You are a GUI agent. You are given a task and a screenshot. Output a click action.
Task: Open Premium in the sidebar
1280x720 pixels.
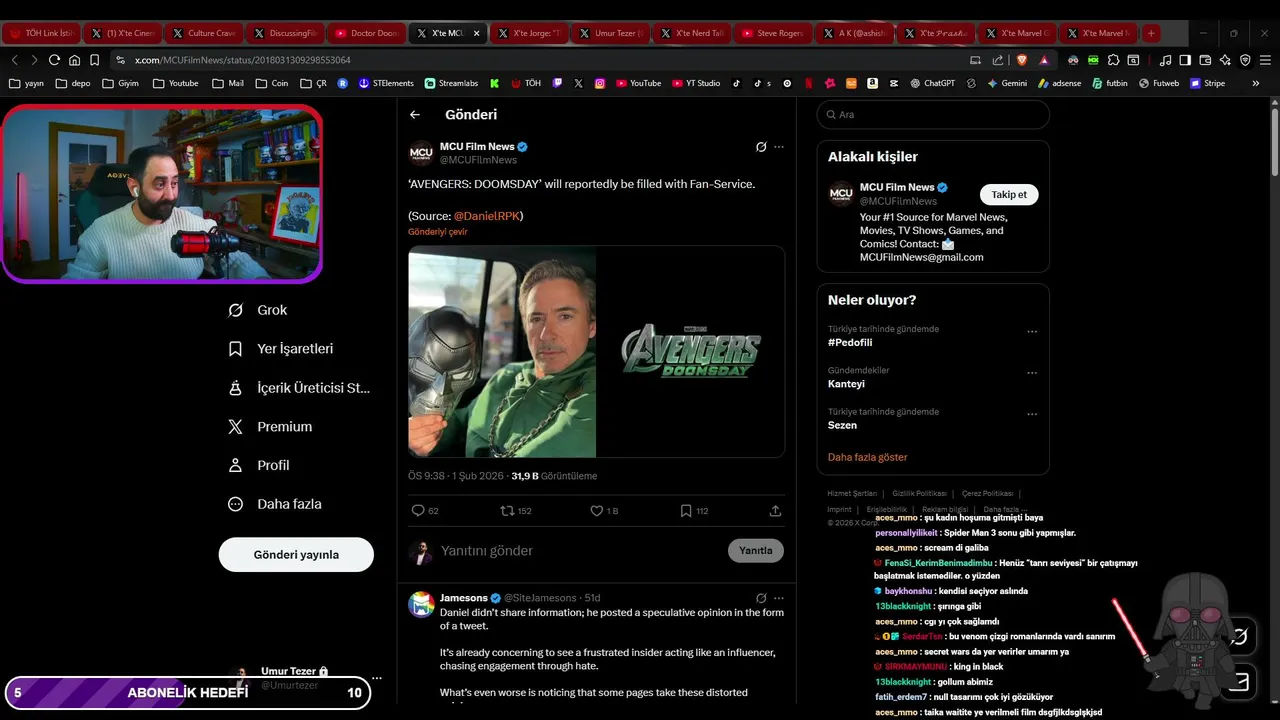coord(270,427)
